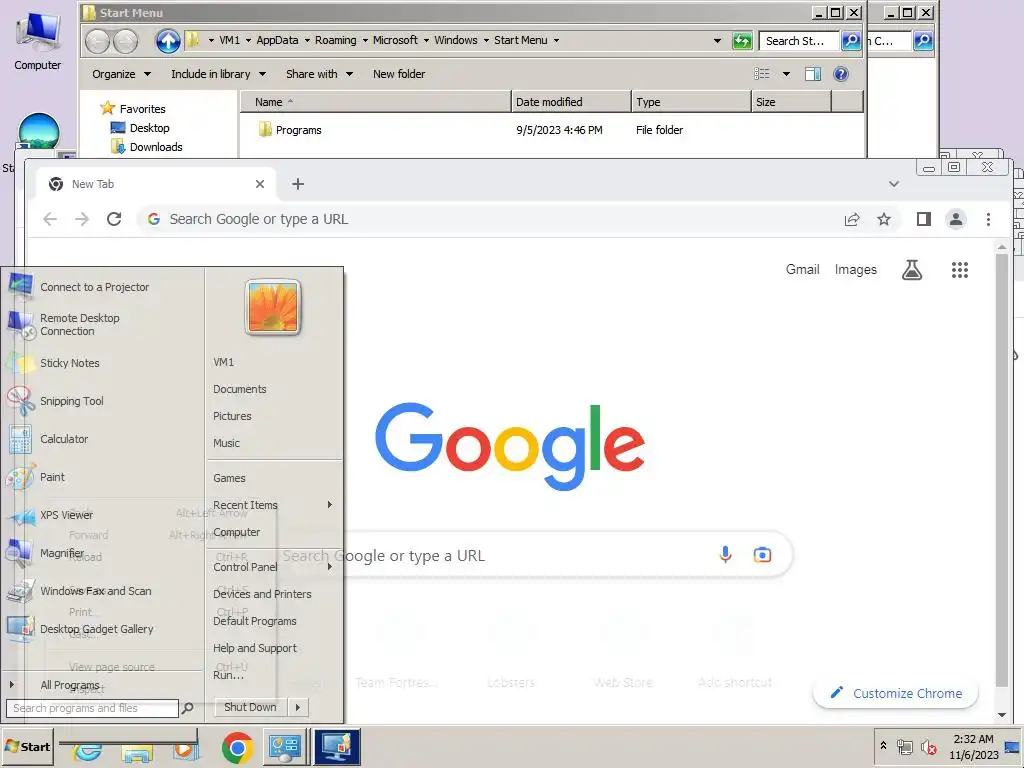Open a new Chrome tab with plus
The image size is (1024, 768).
click(x=298, y=184)
